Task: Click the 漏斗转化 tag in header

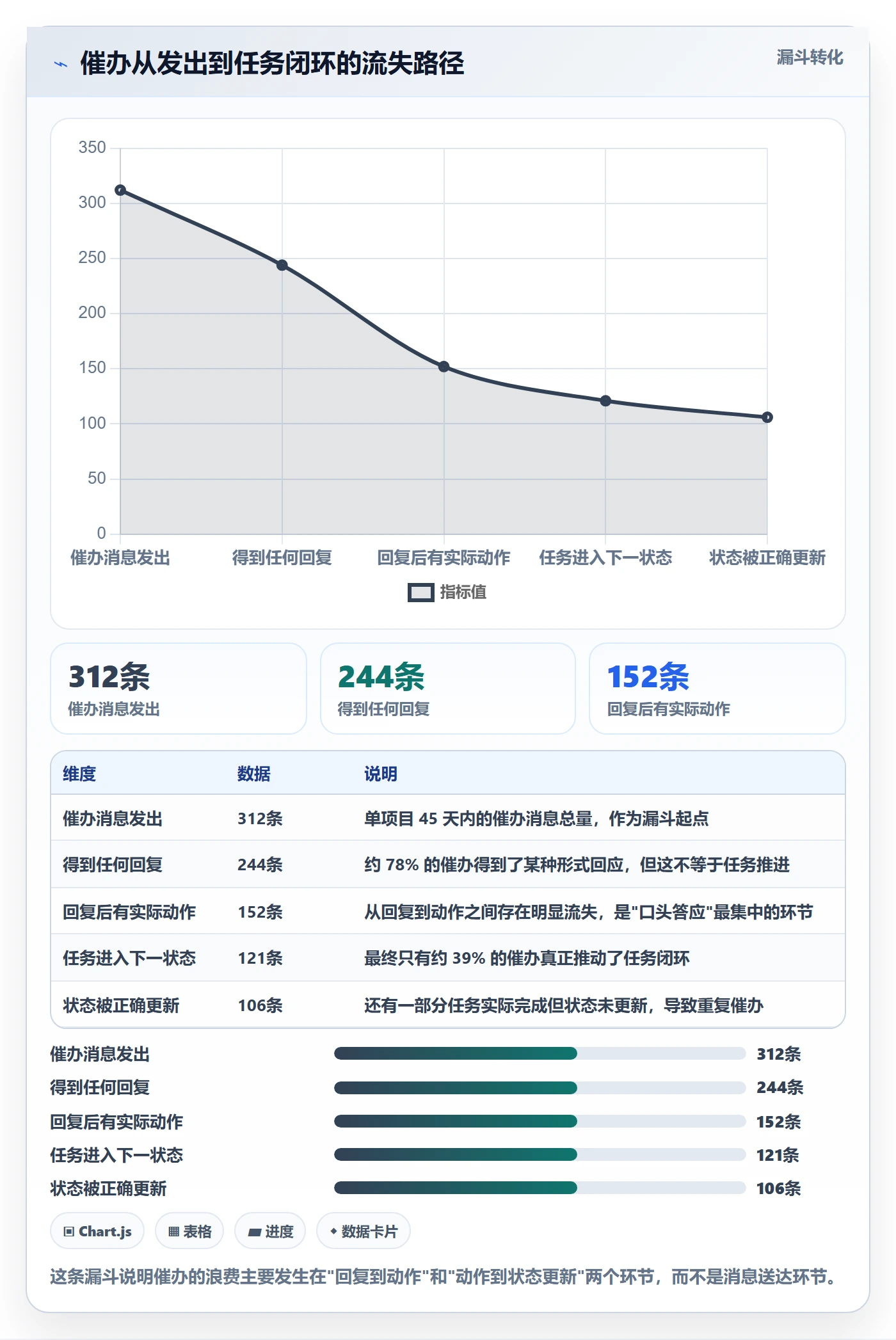Action: coord(810,58)
